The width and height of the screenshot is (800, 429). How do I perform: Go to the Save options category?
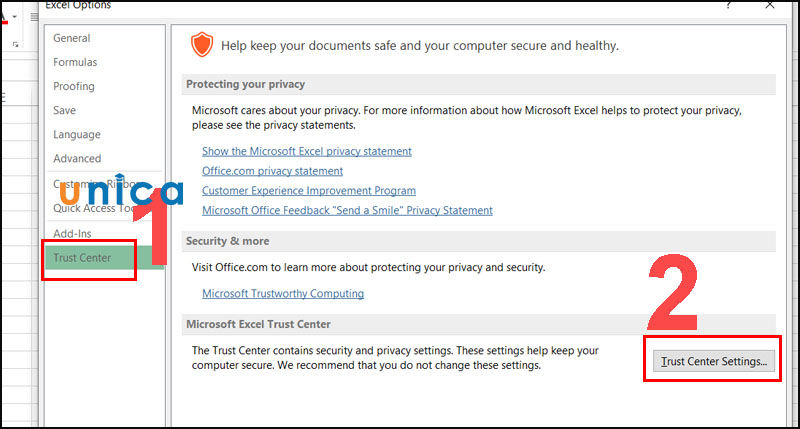pyautogui.click(x=64, y=110)
